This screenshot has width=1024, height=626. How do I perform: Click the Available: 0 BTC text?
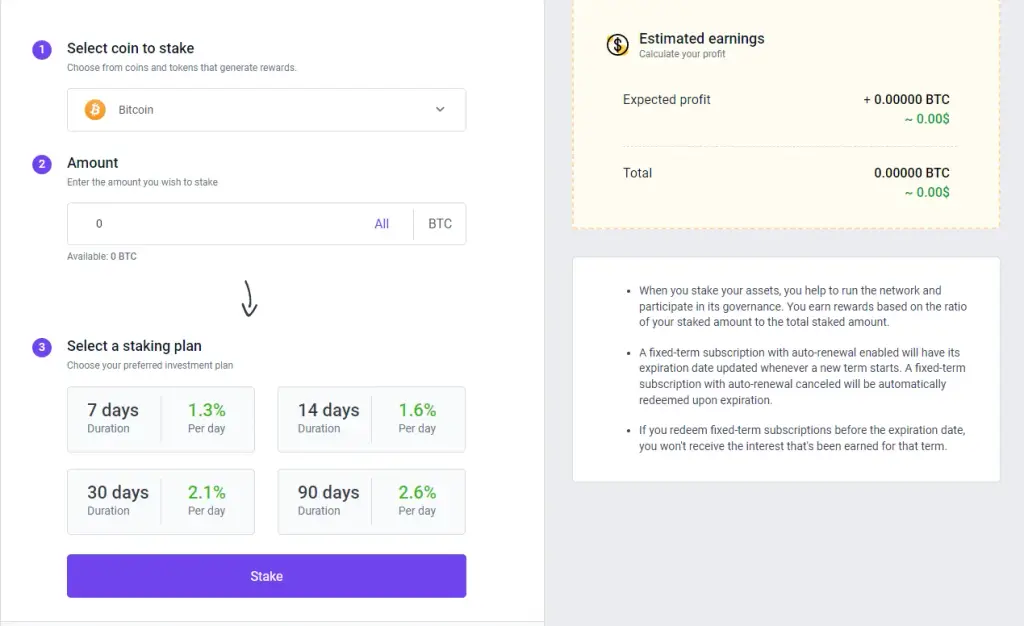click(x=102, y=257)
